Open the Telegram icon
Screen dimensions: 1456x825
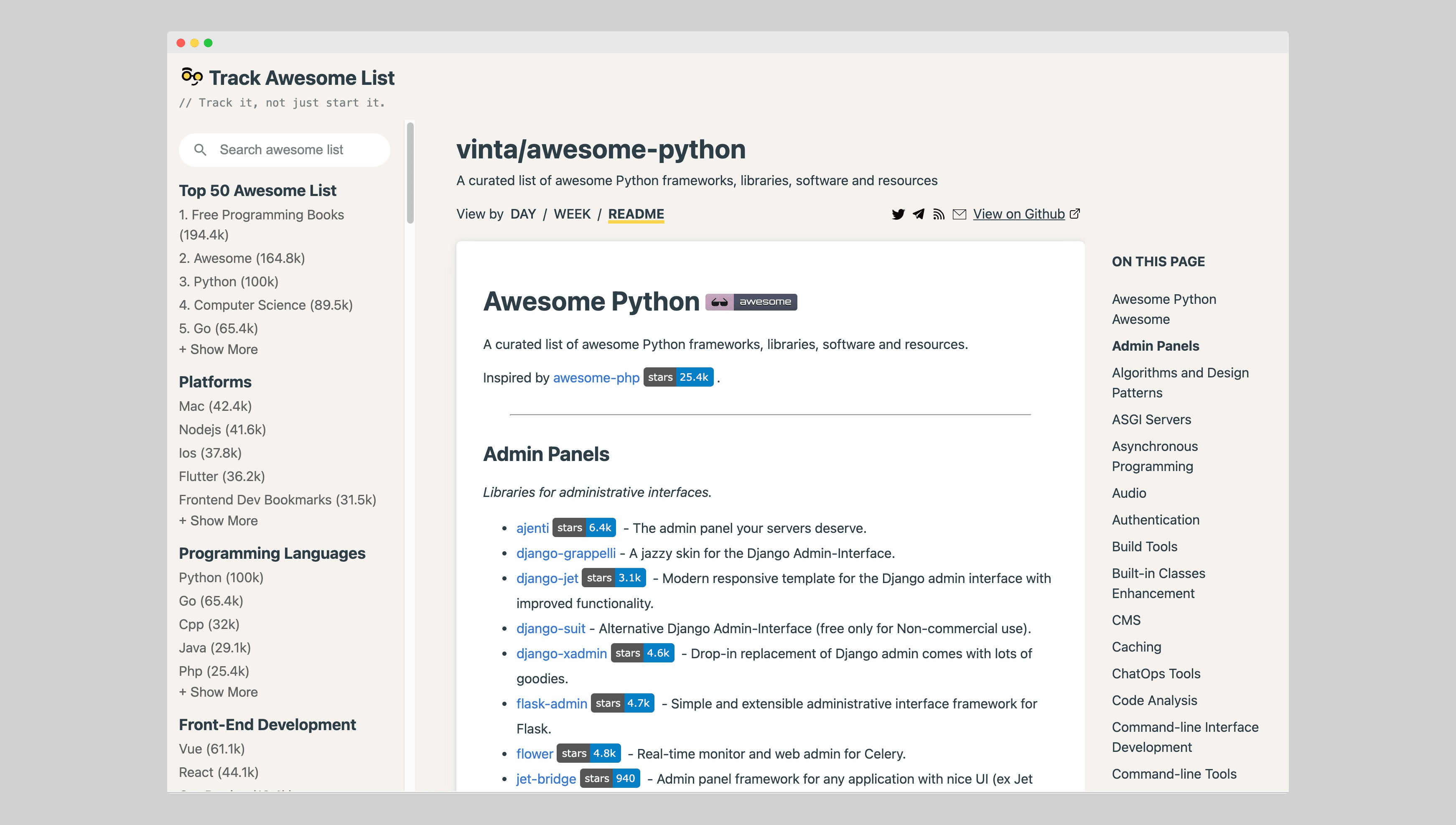[918, 214]
